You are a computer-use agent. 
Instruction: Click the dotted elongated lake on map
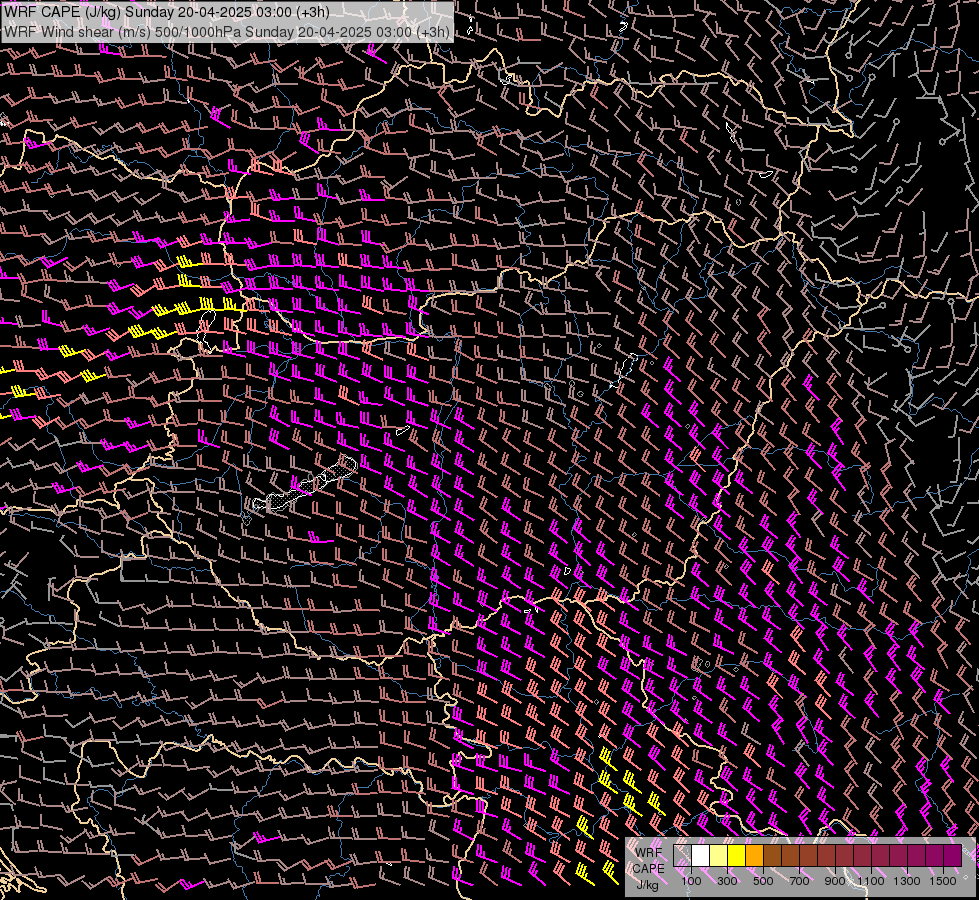point(306,484)
